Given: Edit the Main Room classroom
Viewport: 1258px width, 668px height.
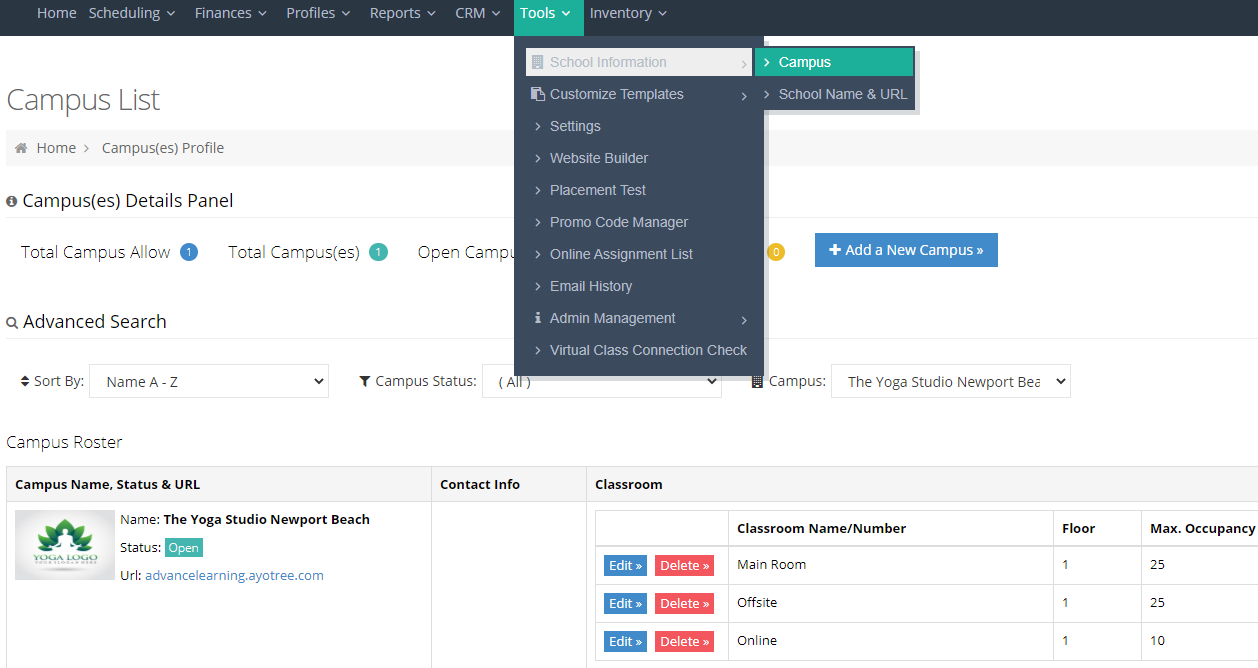Looking at the screenshot, I should point(625,566).
